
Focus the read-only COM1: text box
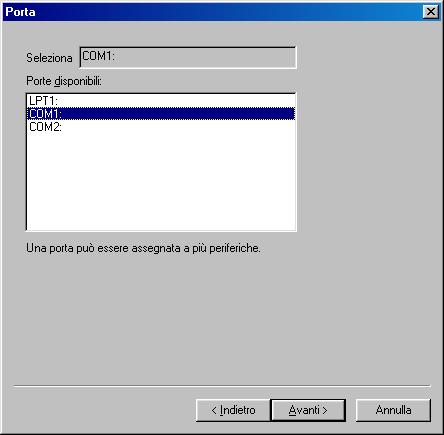tap(188, 58)
